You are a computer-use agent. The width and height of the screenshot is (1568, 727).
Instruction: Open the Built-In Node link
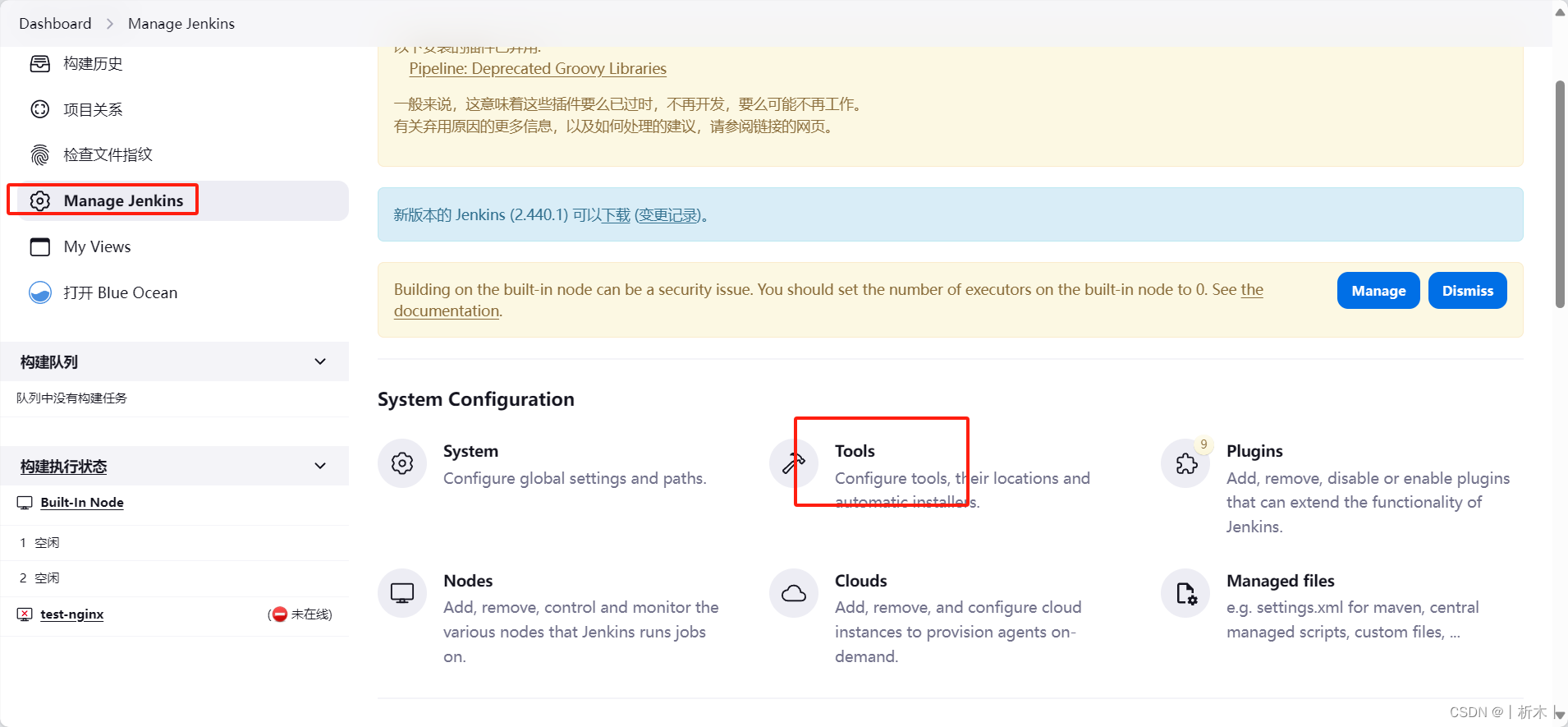(x=82, y=503)
